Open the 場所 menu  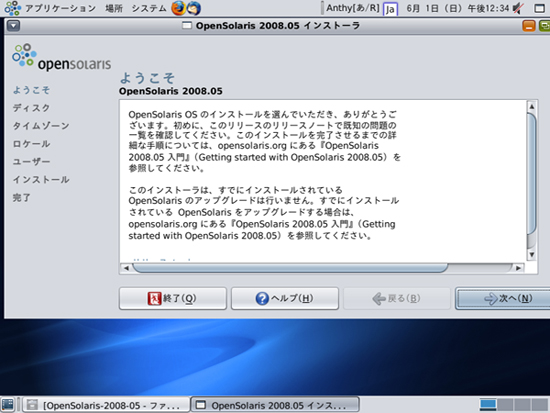coord(114,8)
